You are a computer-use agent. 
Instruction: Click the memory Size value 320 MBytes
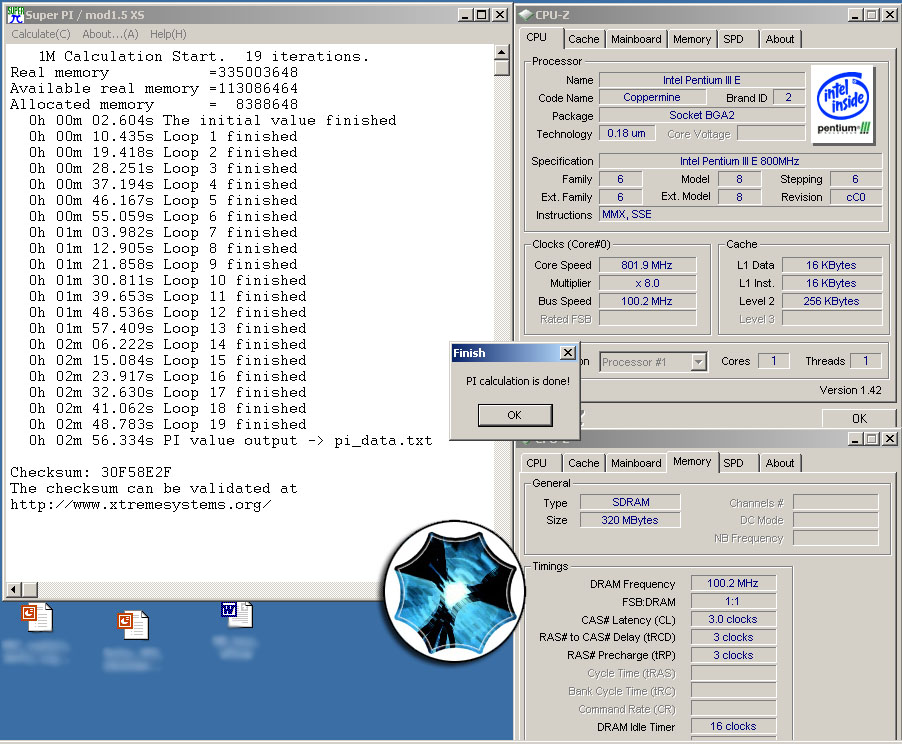pyautogui.click(x=630, y=520)
